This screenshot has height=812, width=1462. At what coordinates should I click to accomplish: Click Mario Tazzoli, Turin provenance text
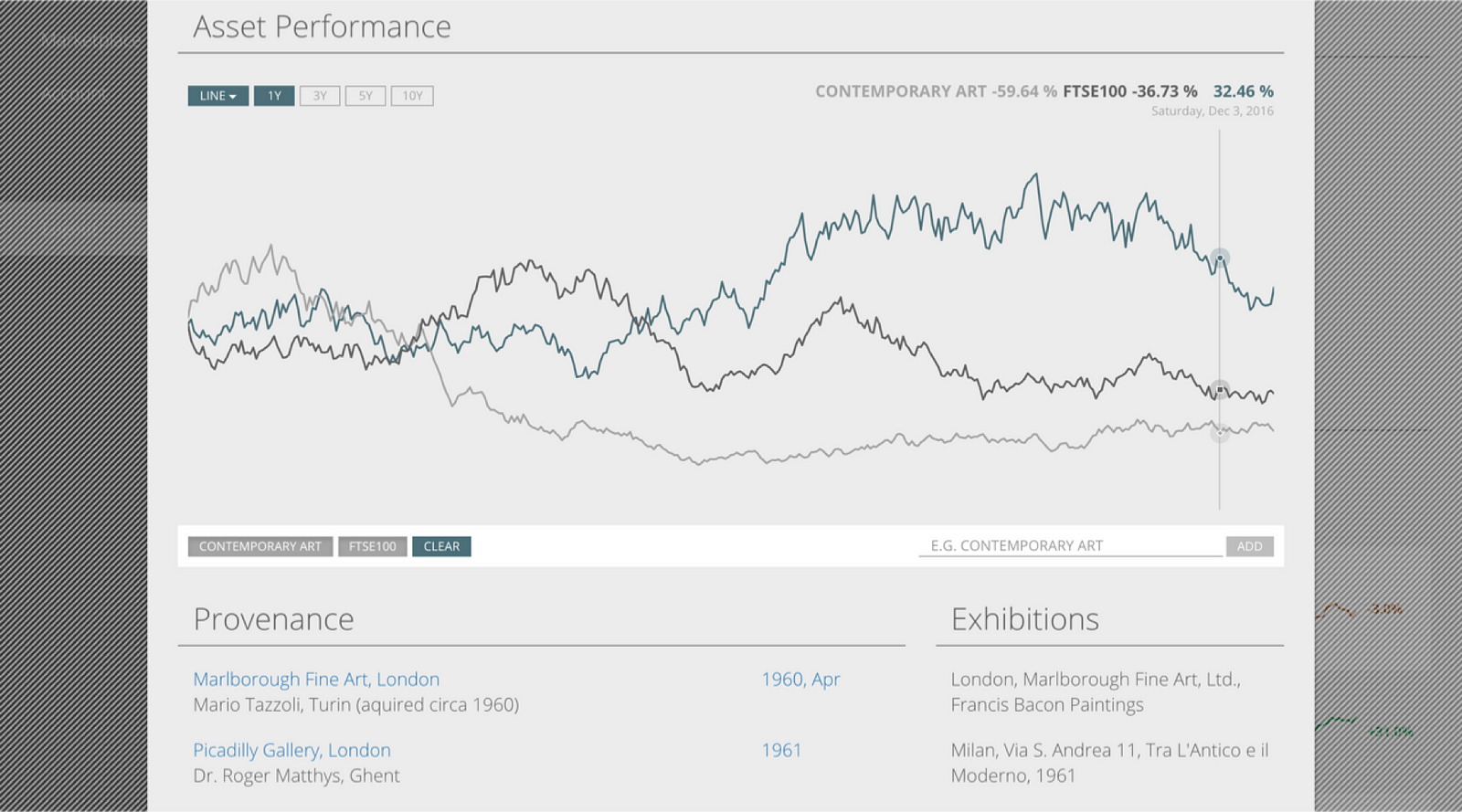(x=356, y=705)
